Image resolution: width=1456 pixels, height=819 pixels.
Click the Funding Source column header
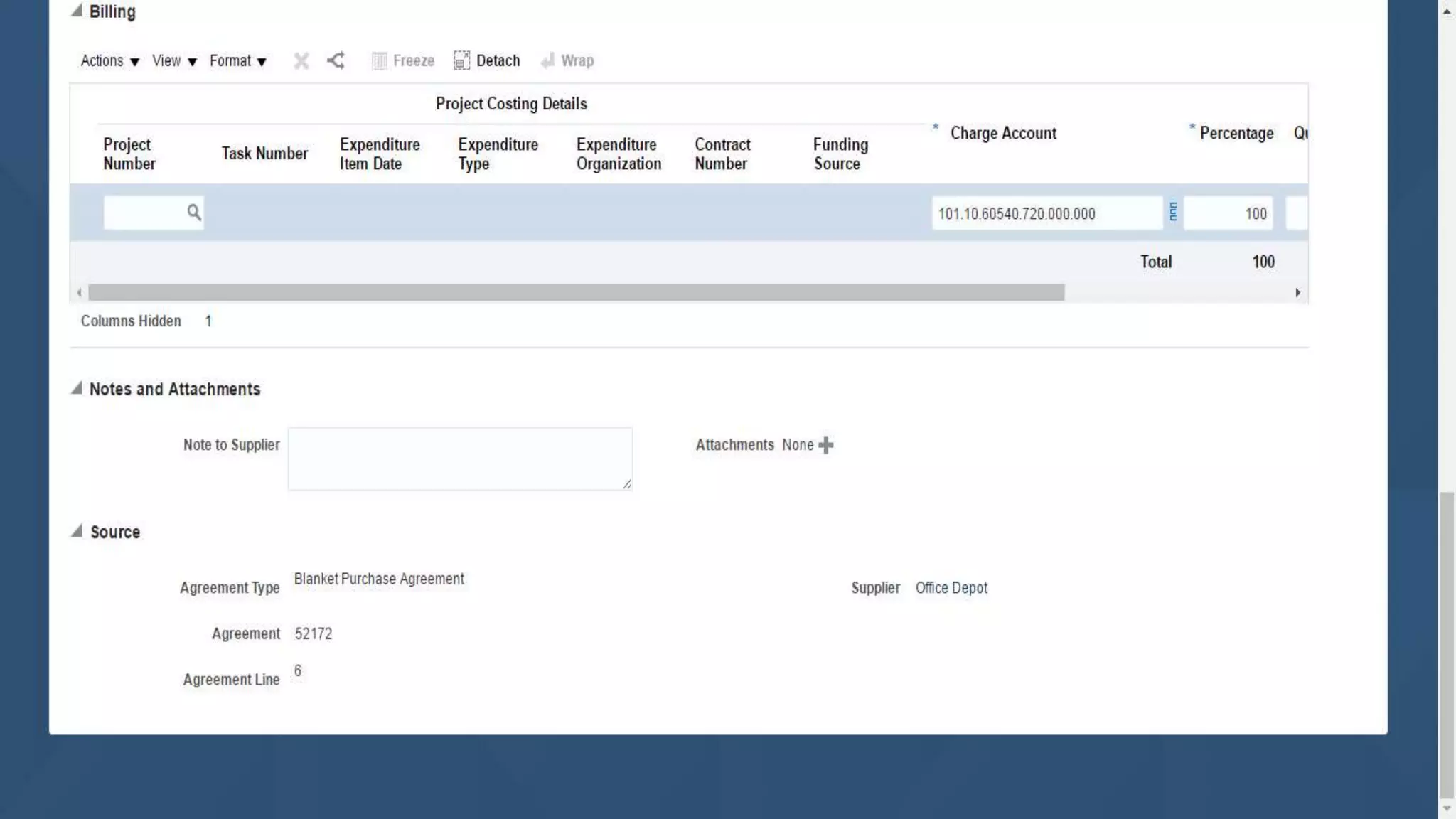point(840,154)
